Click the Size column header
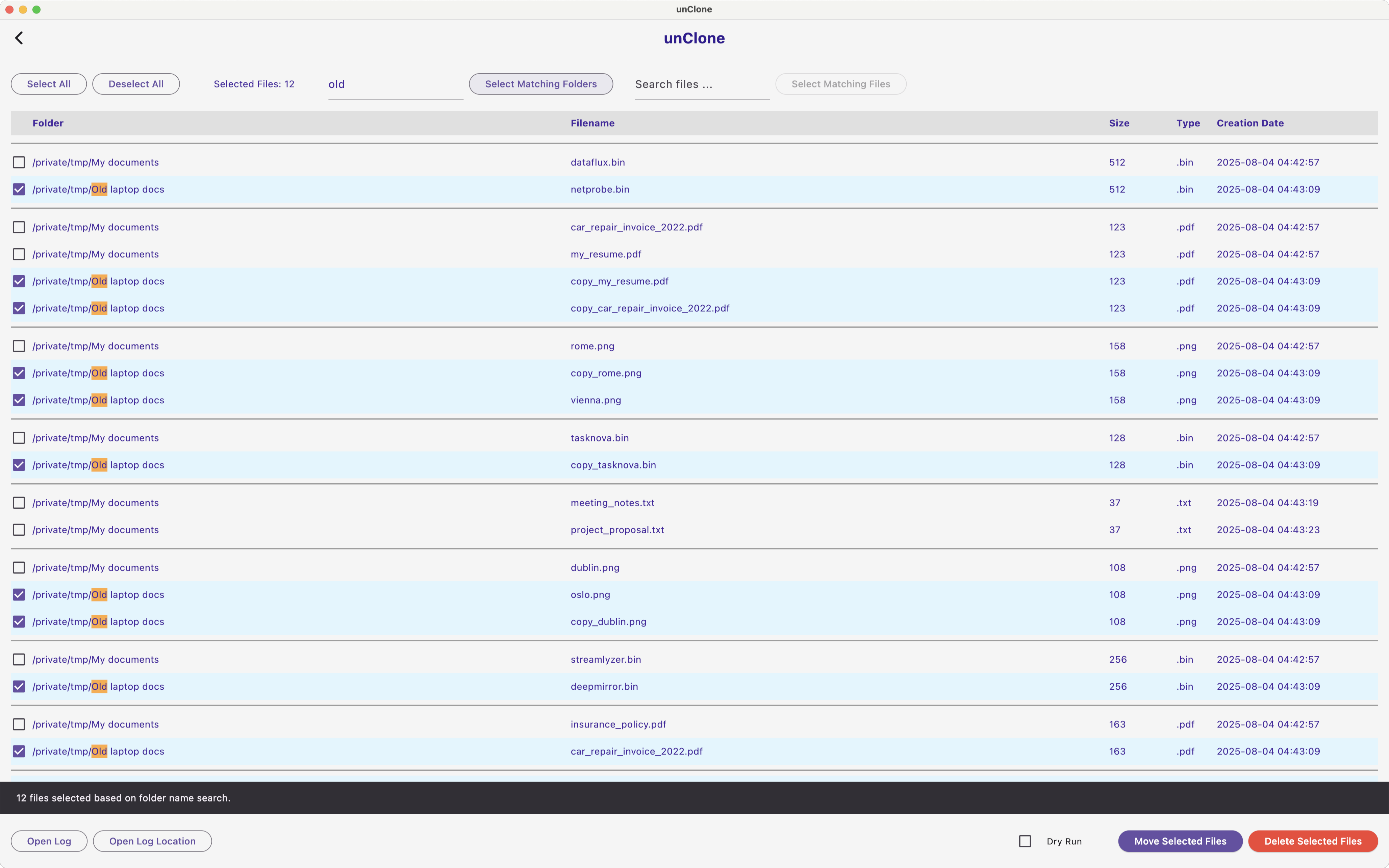This screenshot has height=868, width=1389. (1119, 123)
